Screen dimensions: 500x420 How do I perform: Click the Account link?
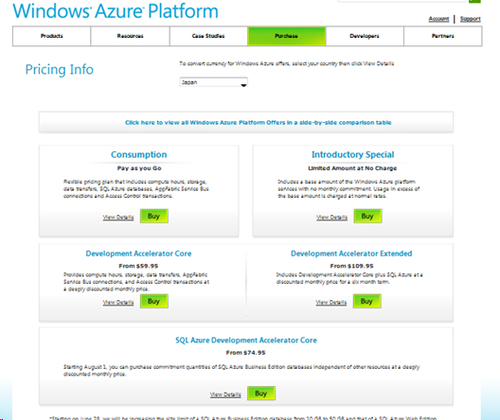pyautogui.click(x=439, y=19)
